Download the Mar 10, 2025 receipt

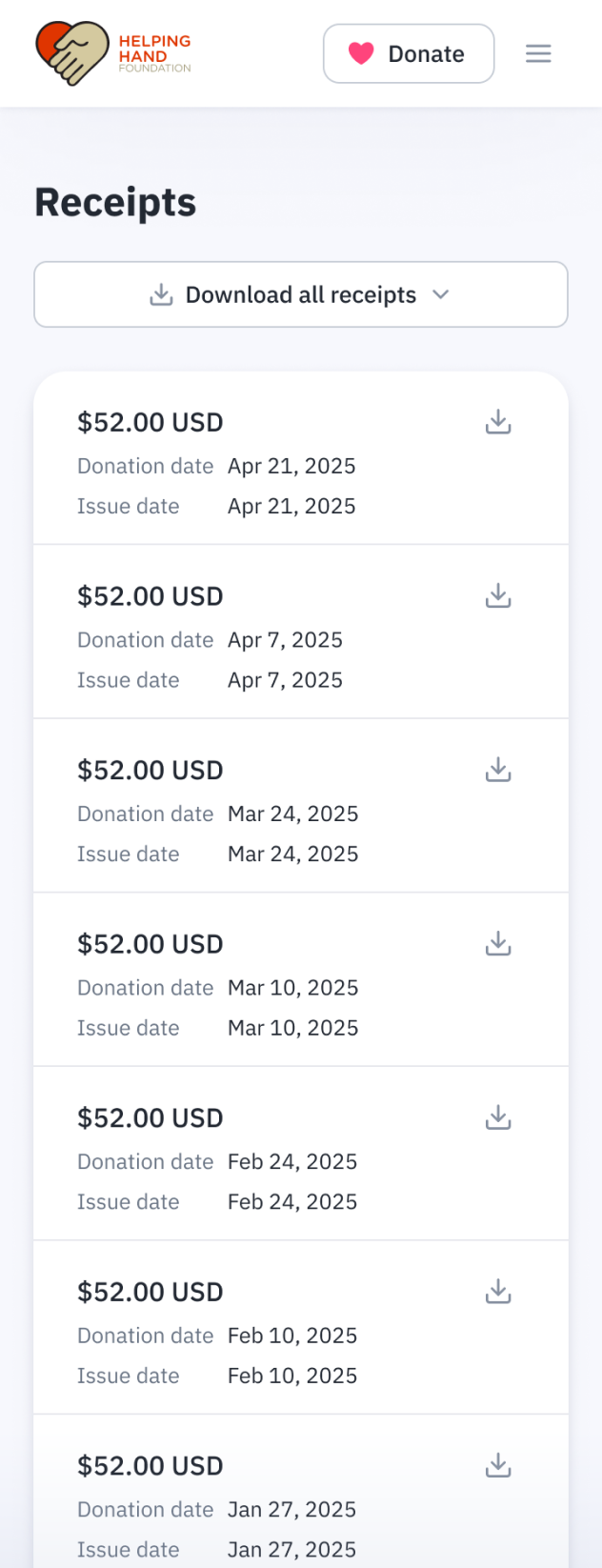click(498, 944)
